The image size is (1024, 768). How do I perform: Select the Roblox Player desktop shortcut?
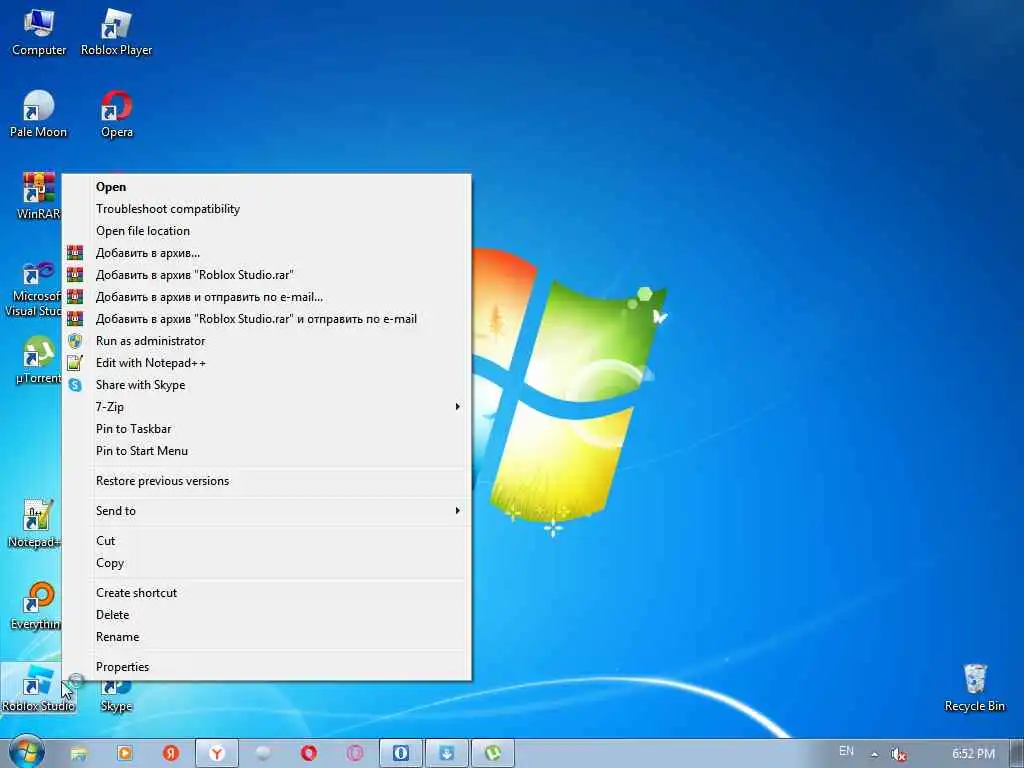(116, 33)
